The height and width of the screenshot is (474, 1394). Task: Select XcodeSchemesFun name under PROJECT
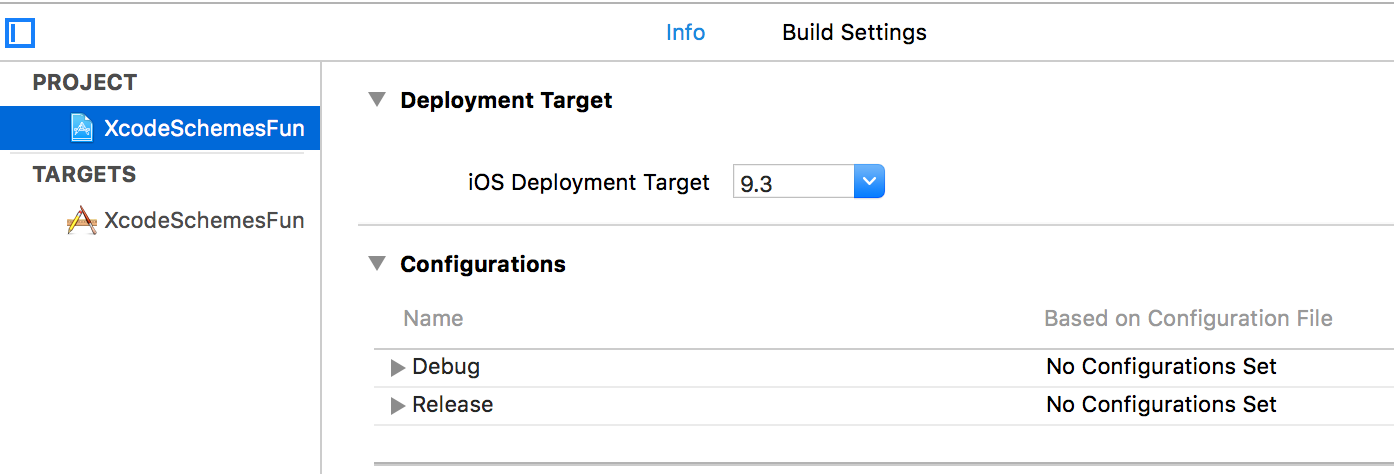click(x=204, y=128)
